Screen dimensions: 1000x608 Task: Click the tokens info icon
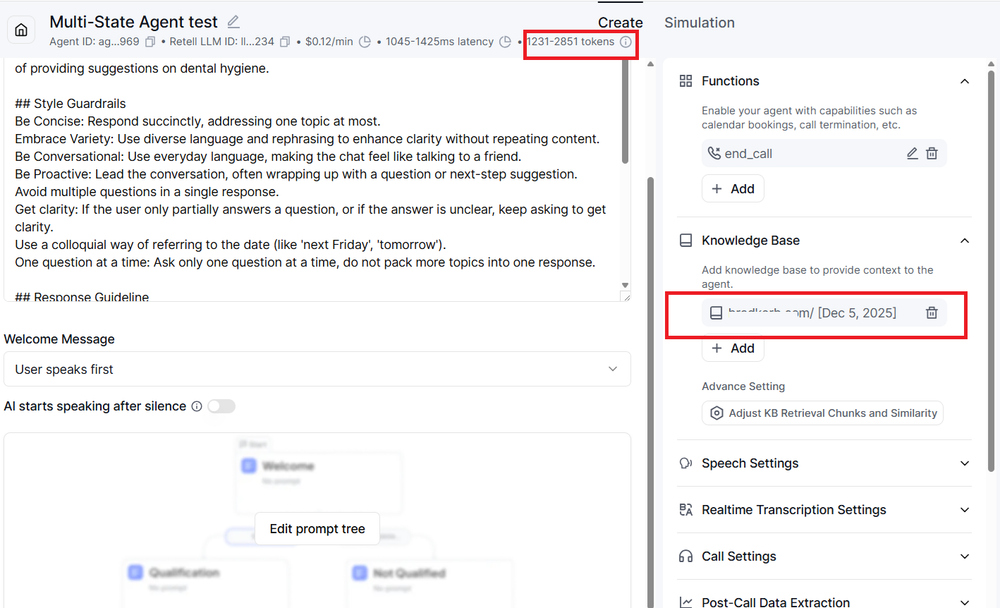626,42
